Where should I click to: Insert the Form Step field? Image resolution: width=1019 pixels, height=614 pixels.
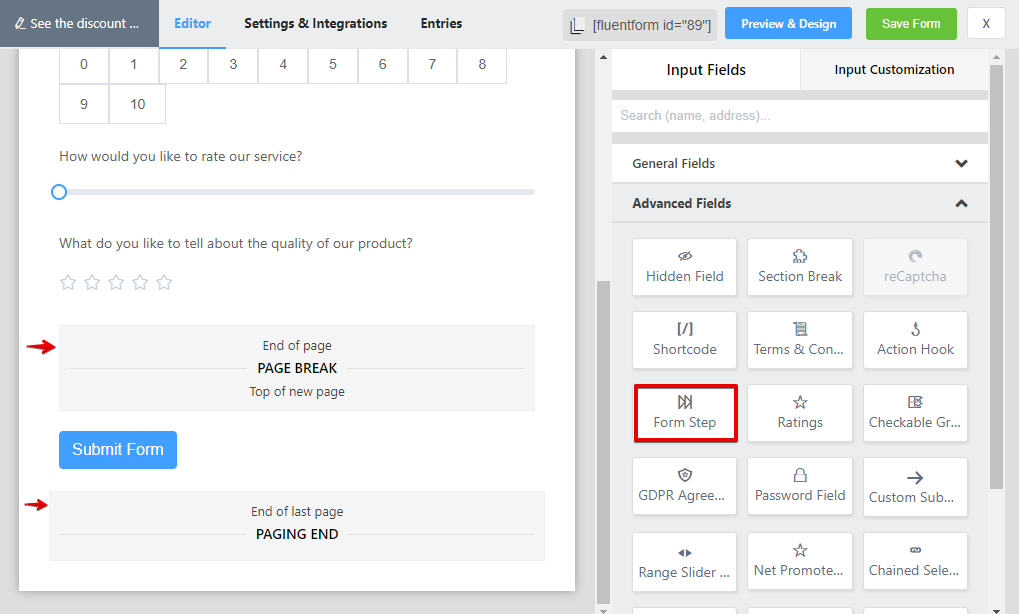click(685, 413)
